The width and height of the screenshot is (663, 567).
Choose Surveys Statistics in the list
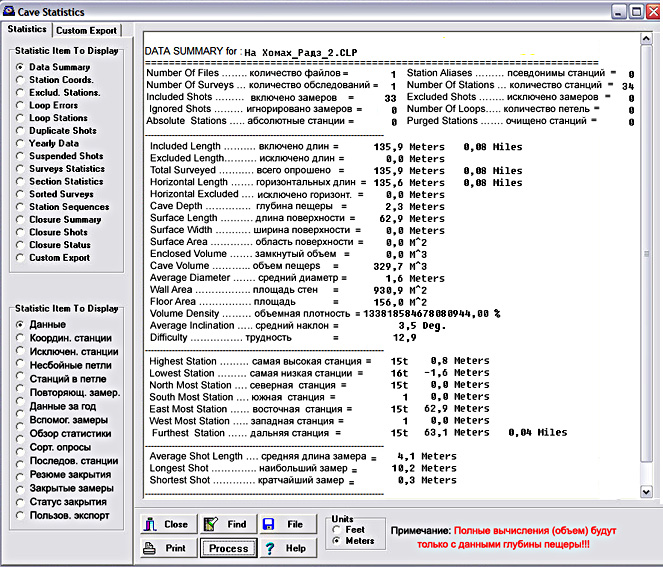(20, 169)
